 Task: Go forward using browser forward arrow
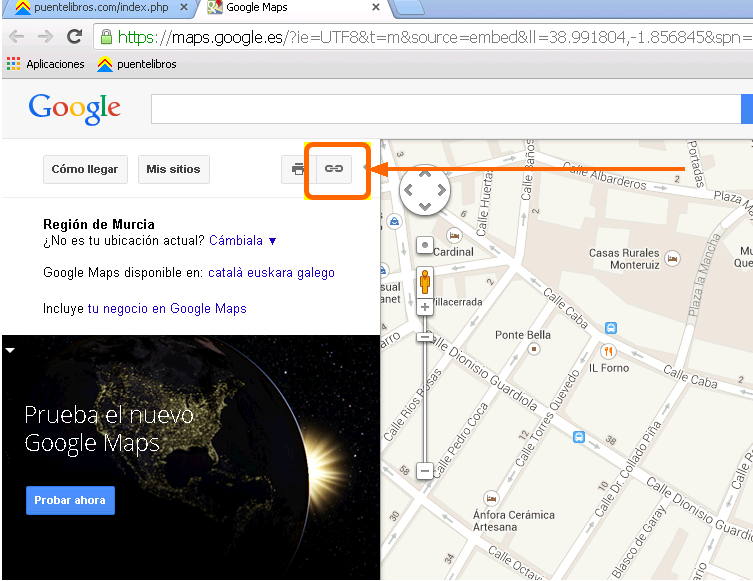(x=45, y=36)
